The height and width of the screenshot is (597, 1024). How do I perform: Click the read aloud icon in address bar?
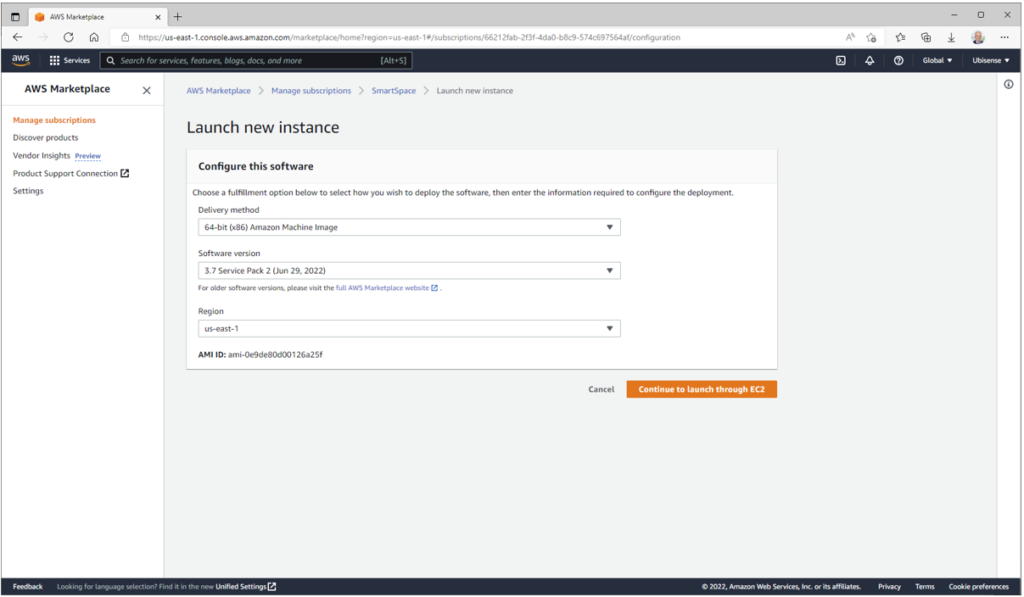(x=850, y=37)
